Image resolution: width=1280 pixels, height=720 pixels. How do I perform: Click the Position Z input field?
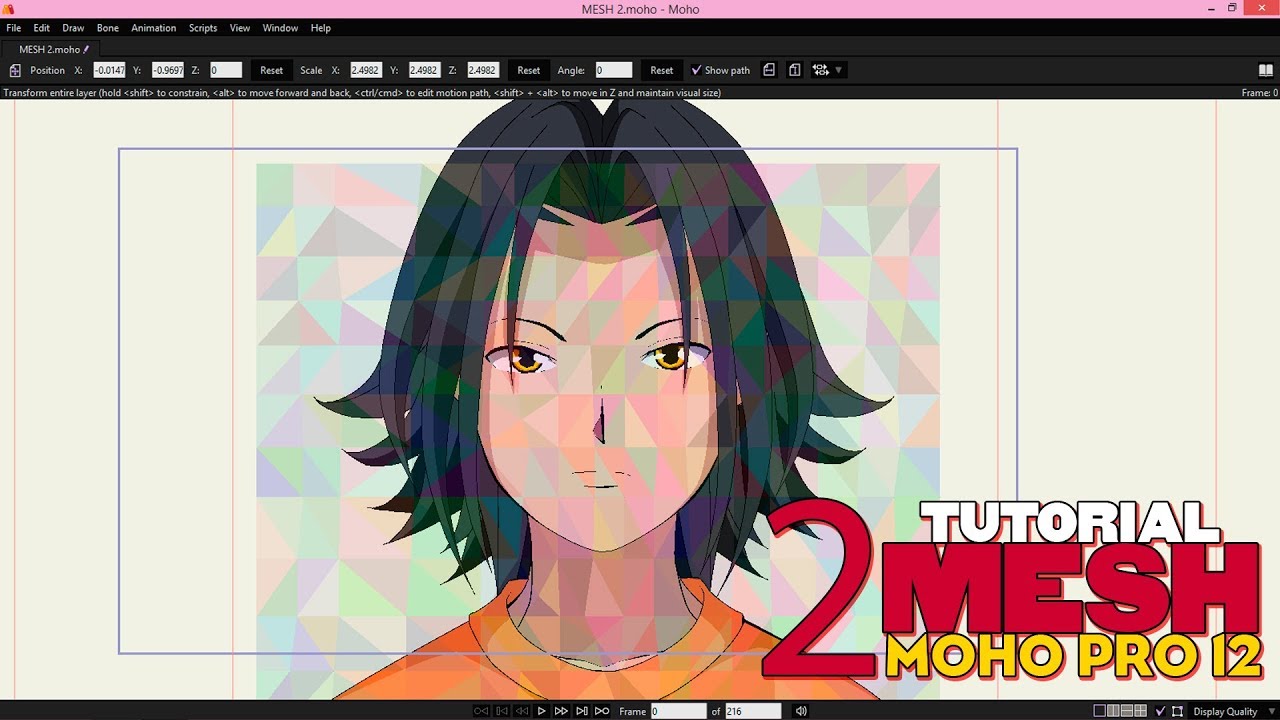click(226, 70)
